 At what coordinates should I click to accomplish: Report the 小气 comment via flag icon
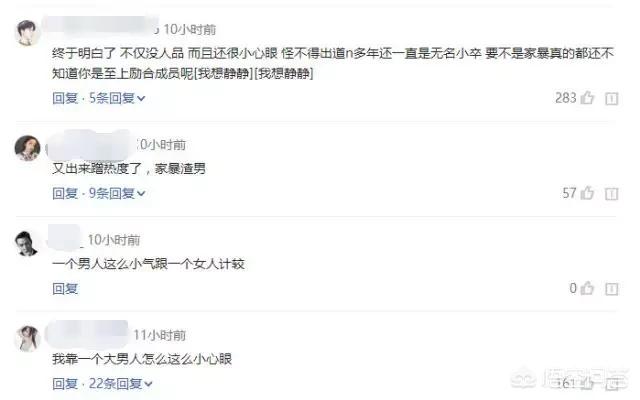pyautogui.click(x=611, y=289)
